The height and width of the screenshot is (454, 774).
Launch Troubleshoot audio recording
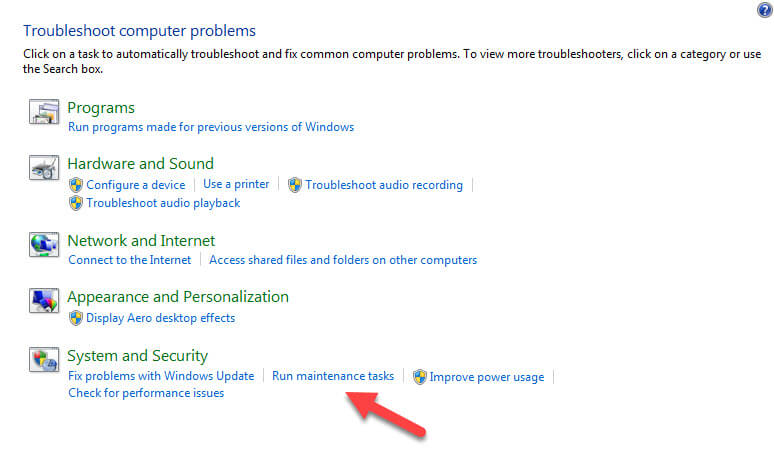384,185
